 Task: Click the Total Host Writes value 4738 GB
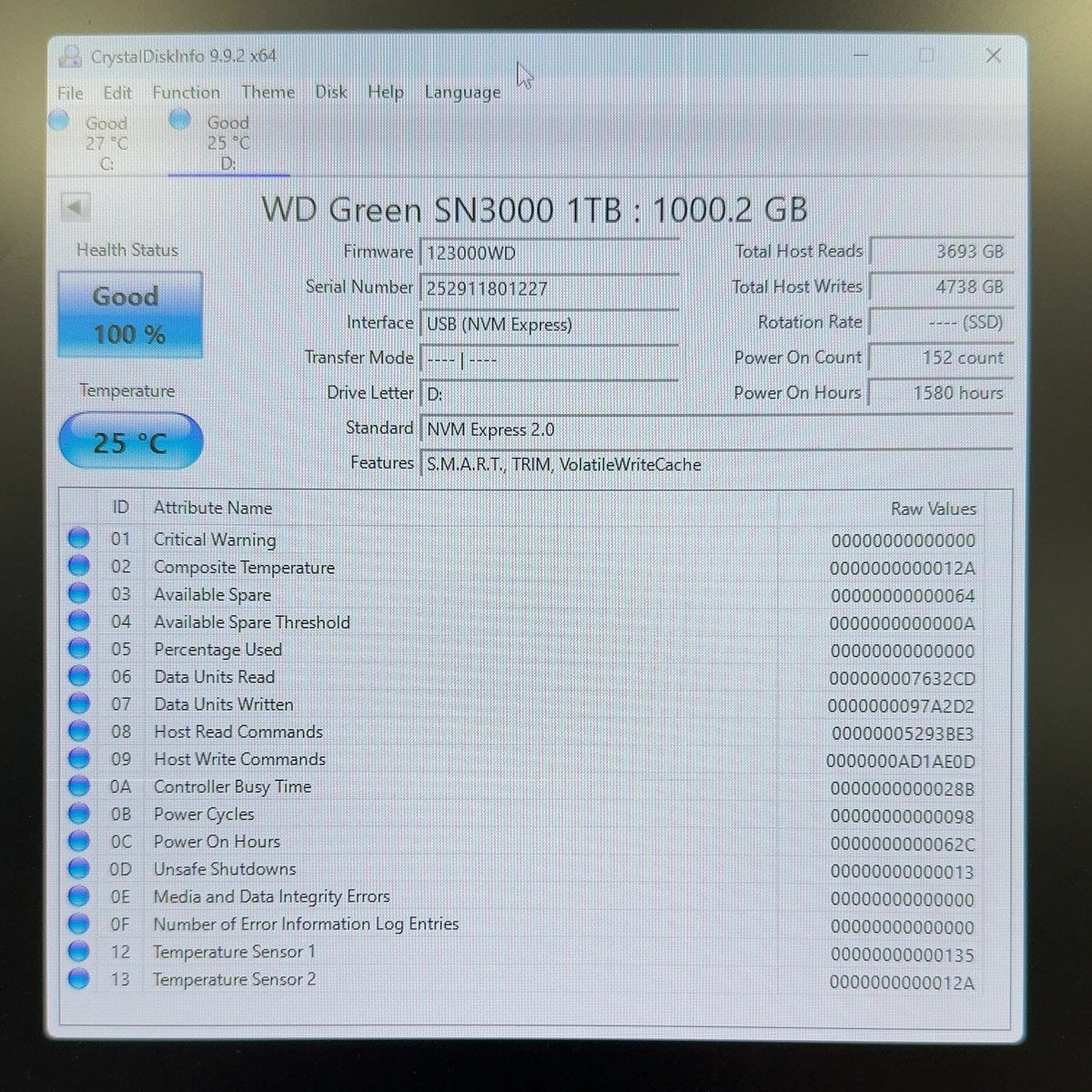click(x=941, y=288)
